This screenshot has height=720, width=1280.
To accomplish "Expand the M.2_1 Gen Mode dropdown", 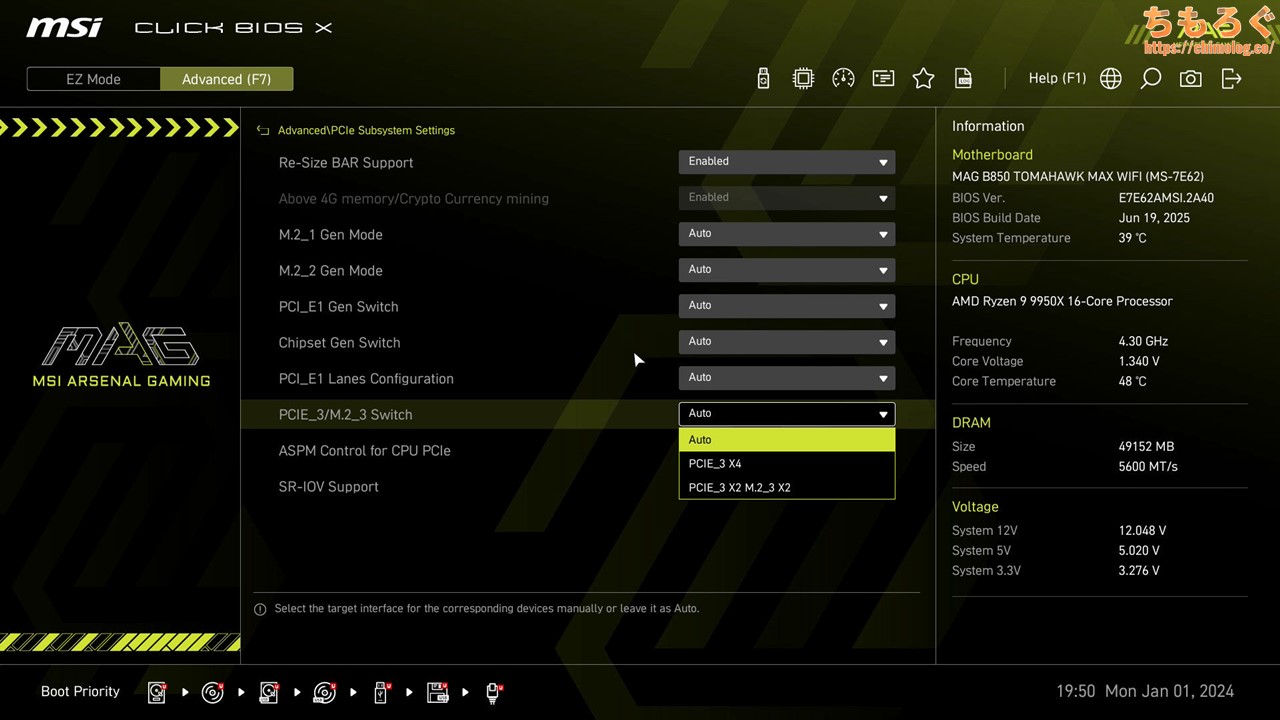I will coord(786,234).
